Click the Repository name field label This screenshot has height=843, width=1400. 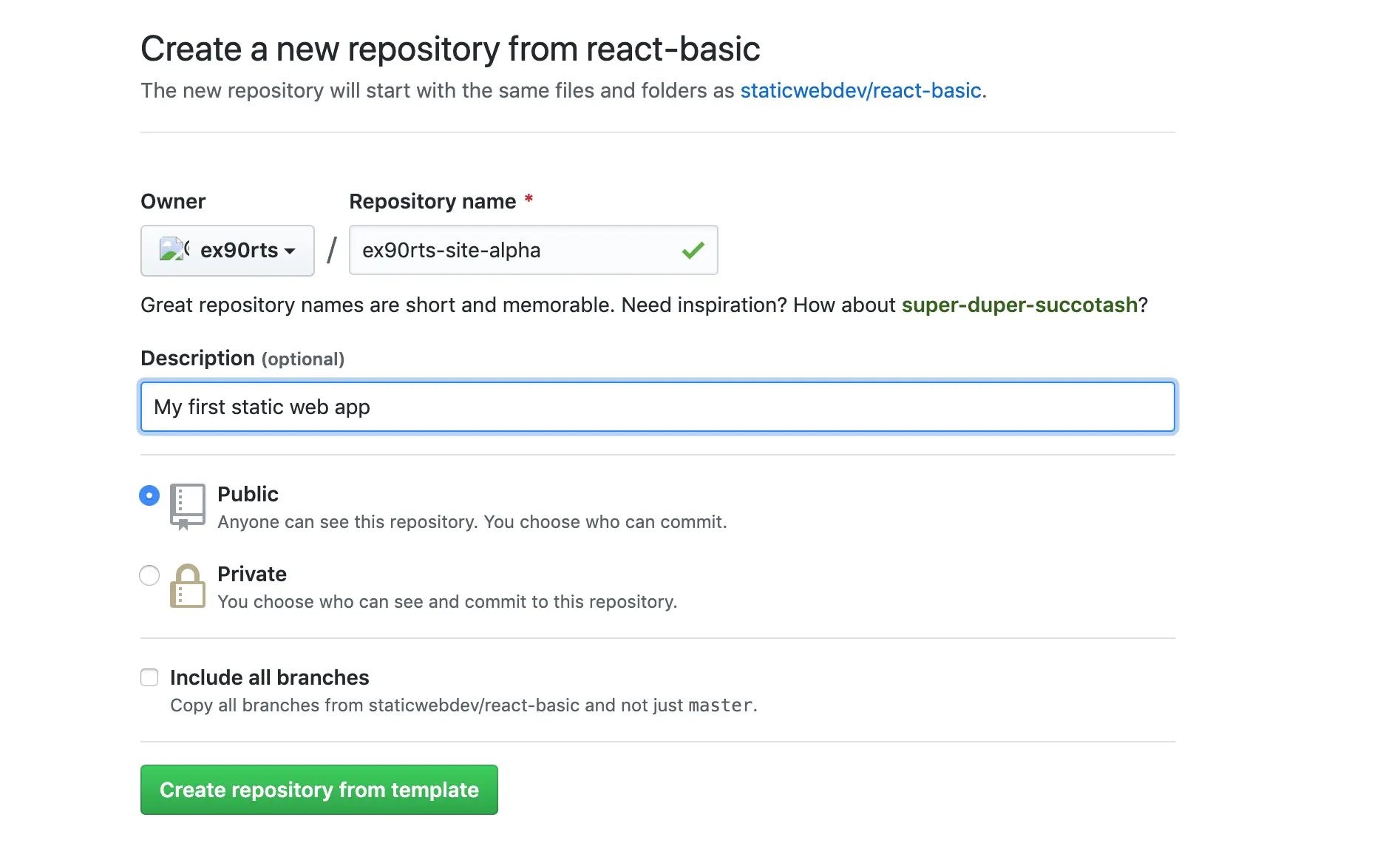[x=432, y=201]
